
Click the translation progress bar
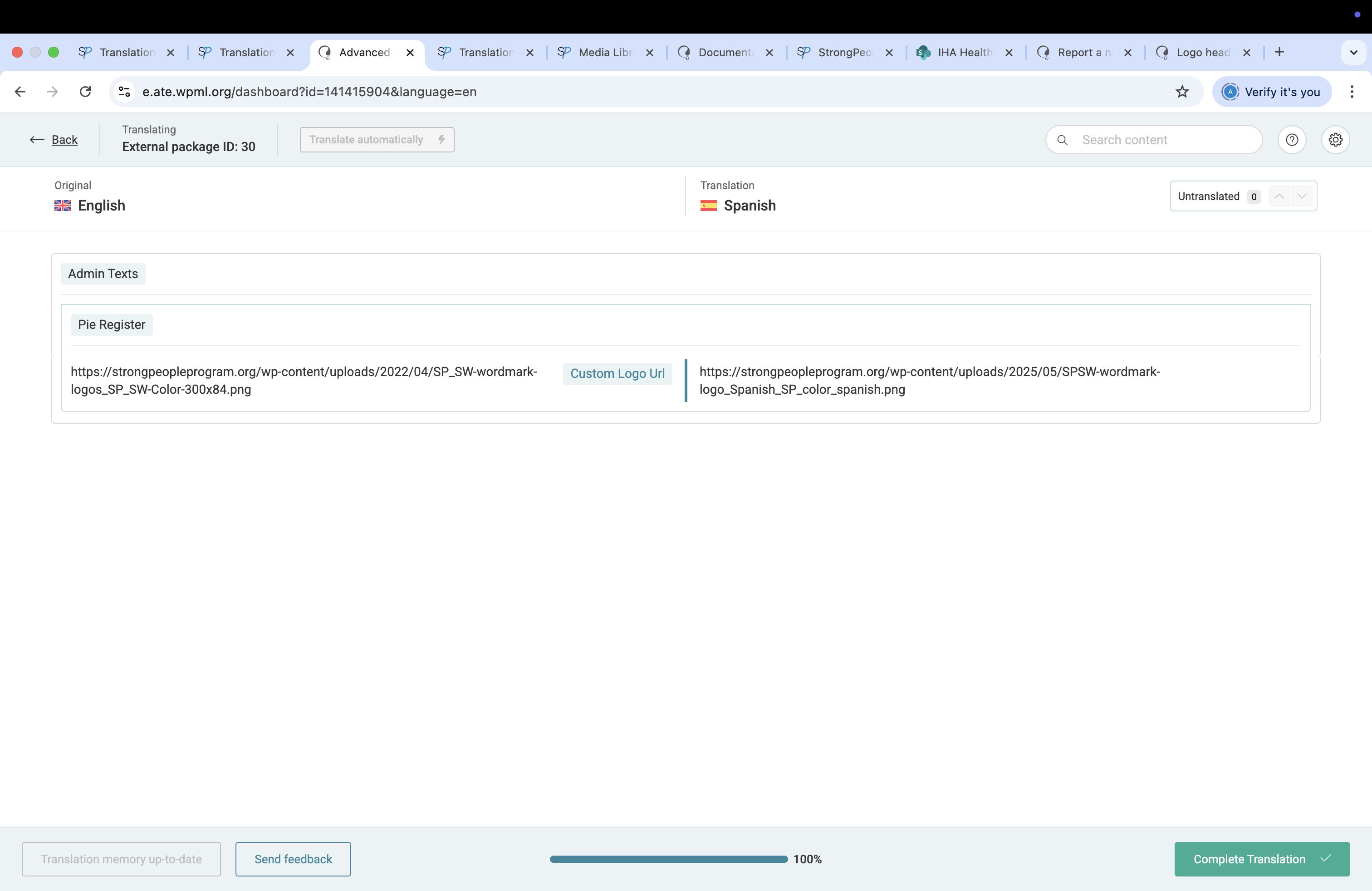pos(668,859)
